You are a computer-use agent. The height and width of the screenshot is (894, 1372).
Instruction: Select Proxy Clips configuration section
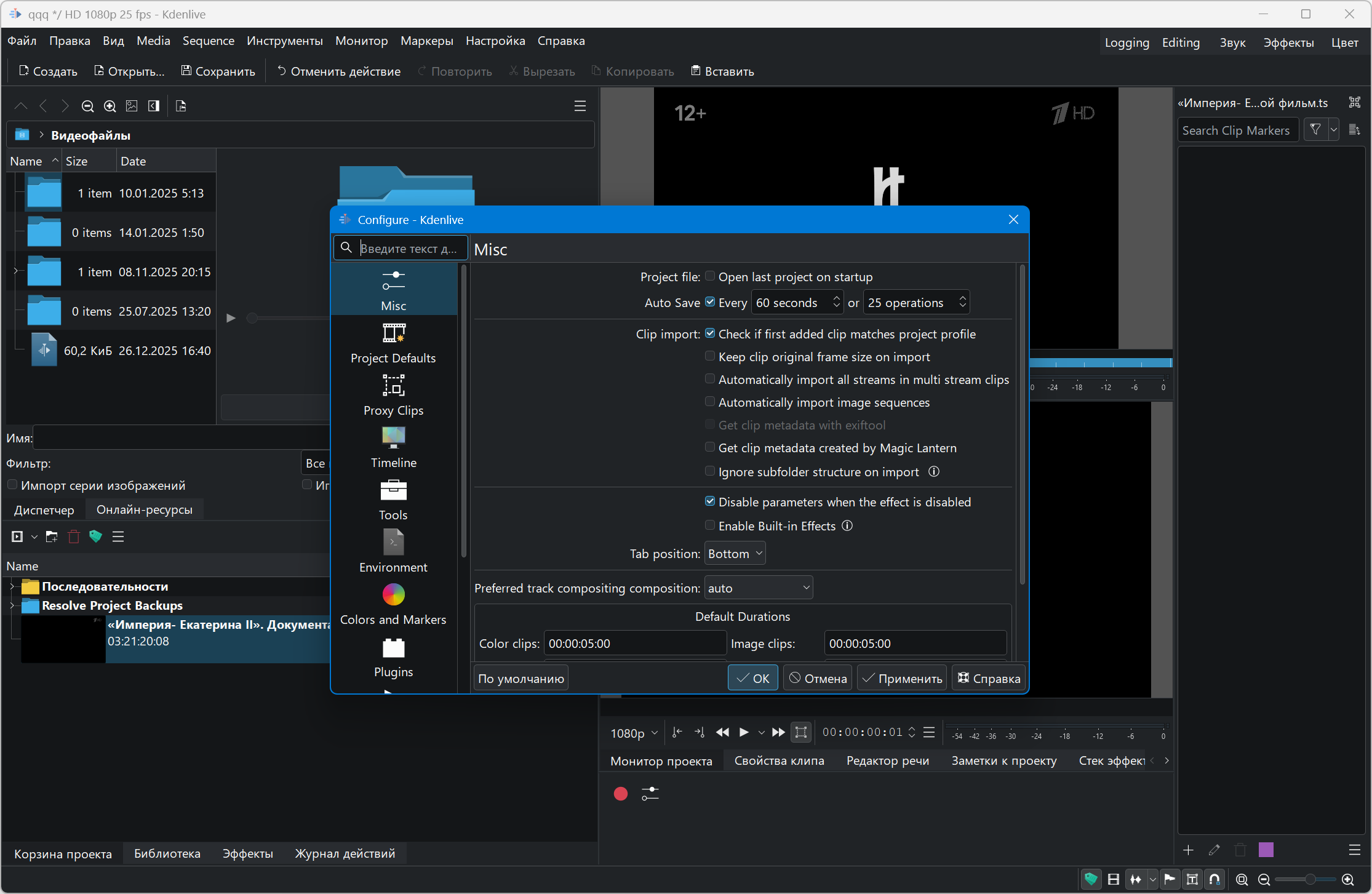[393, 396]
